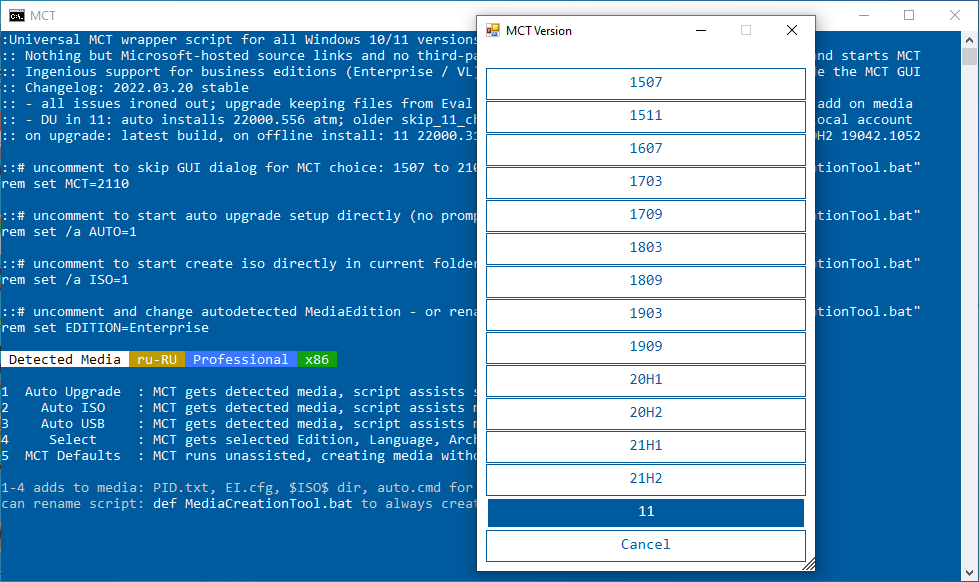Maximize the MCT console window

[x=909, y=15]
